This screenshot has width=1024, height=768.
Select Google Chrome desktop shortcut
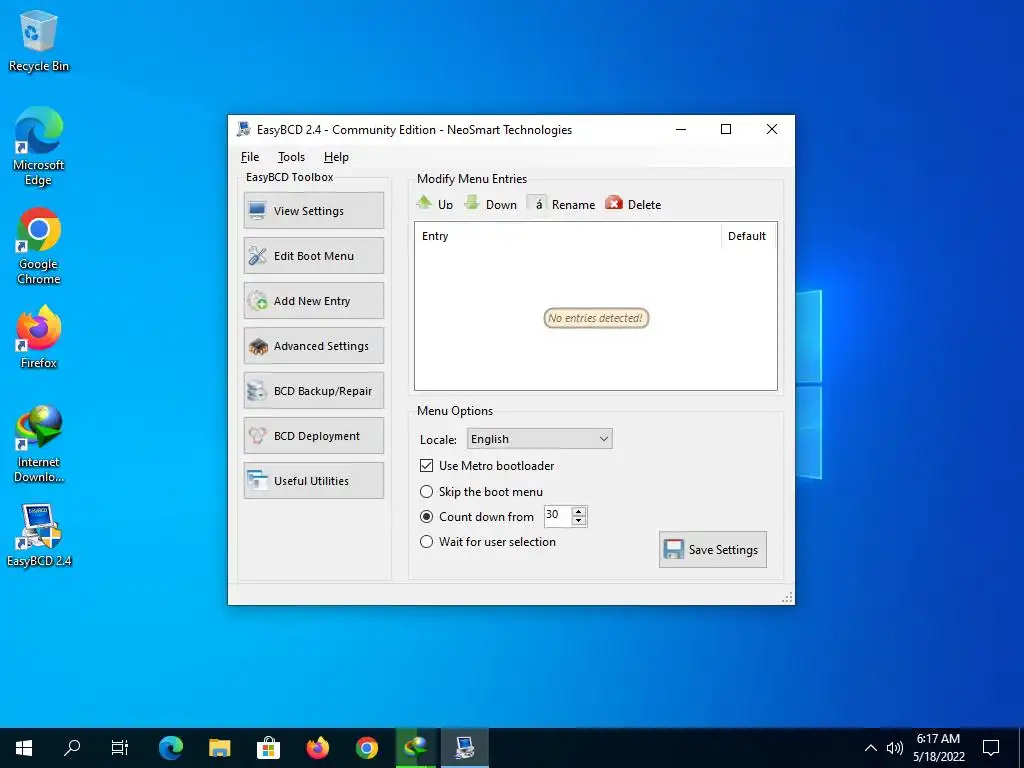[39, 246]
